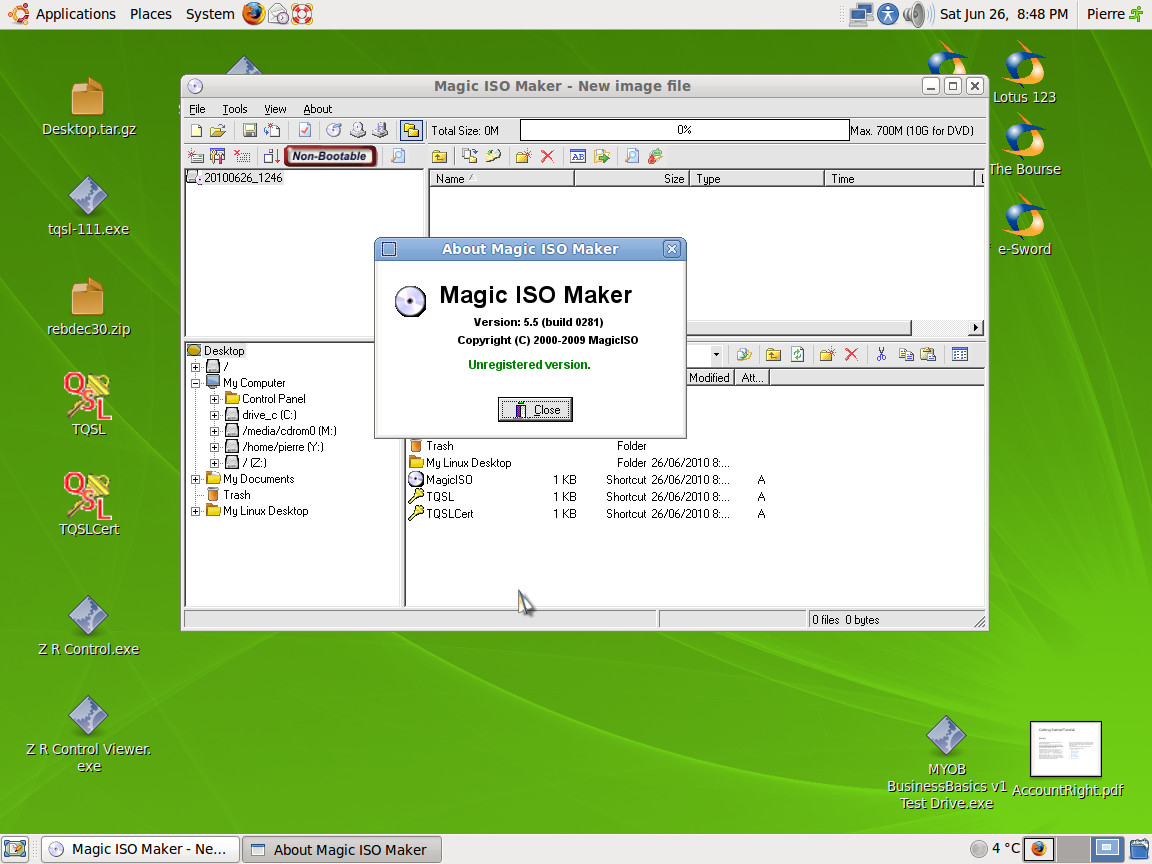Delete selected item with the red X icon
This screenshot has width=1152, height=864.
coord(548,156)
